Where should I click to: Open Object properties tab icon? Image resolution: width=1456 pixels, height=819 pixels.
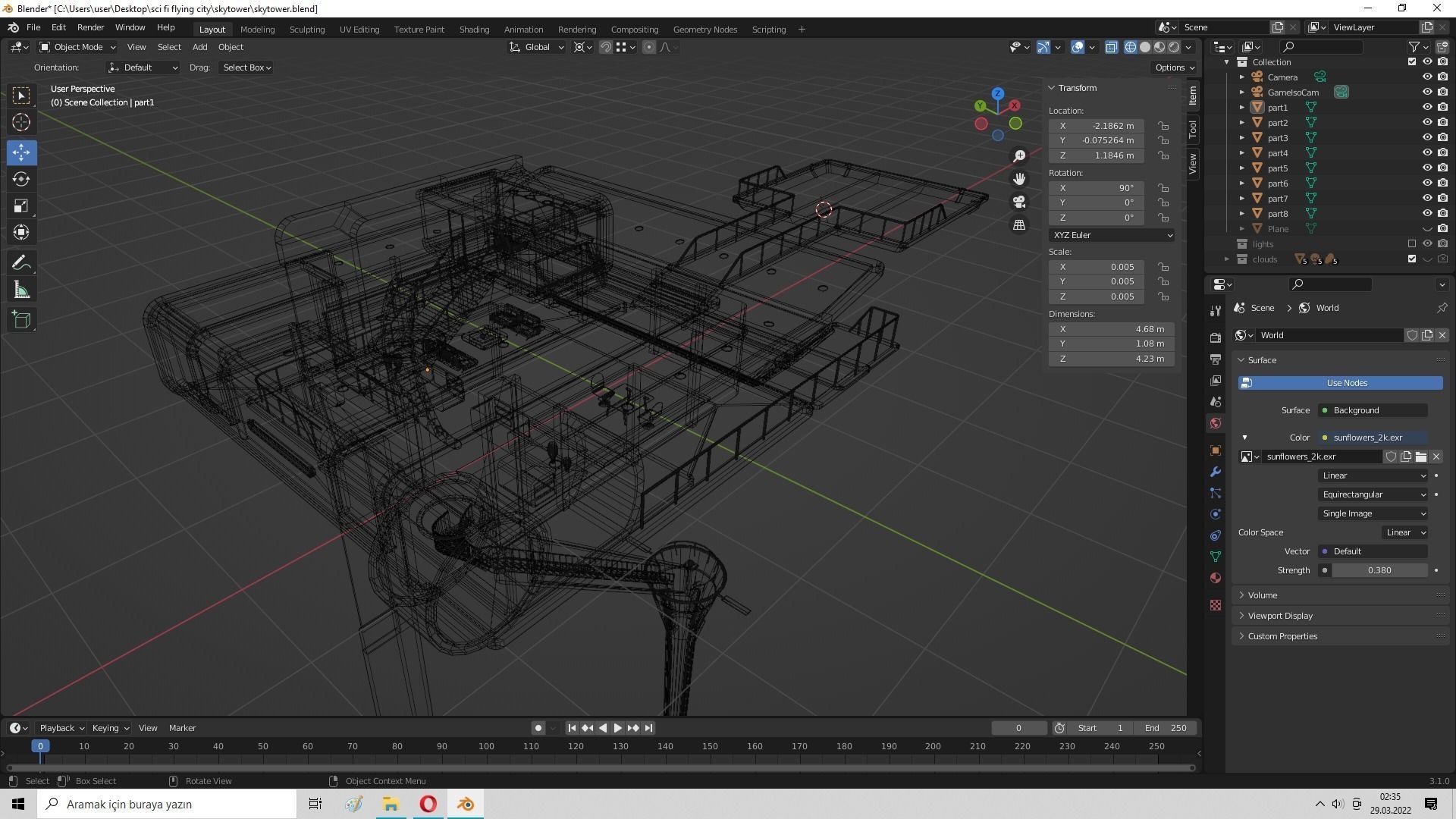click(x=1216, y=450)
